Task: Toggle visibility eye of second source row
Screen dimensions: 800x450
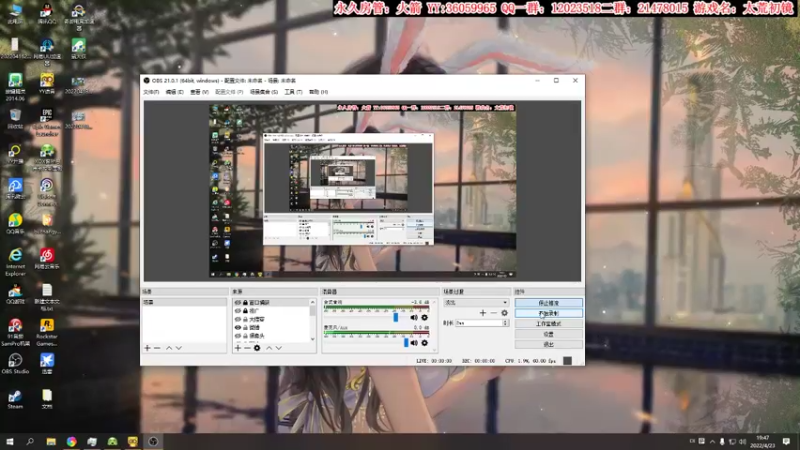Action: [x=238, y=311]
